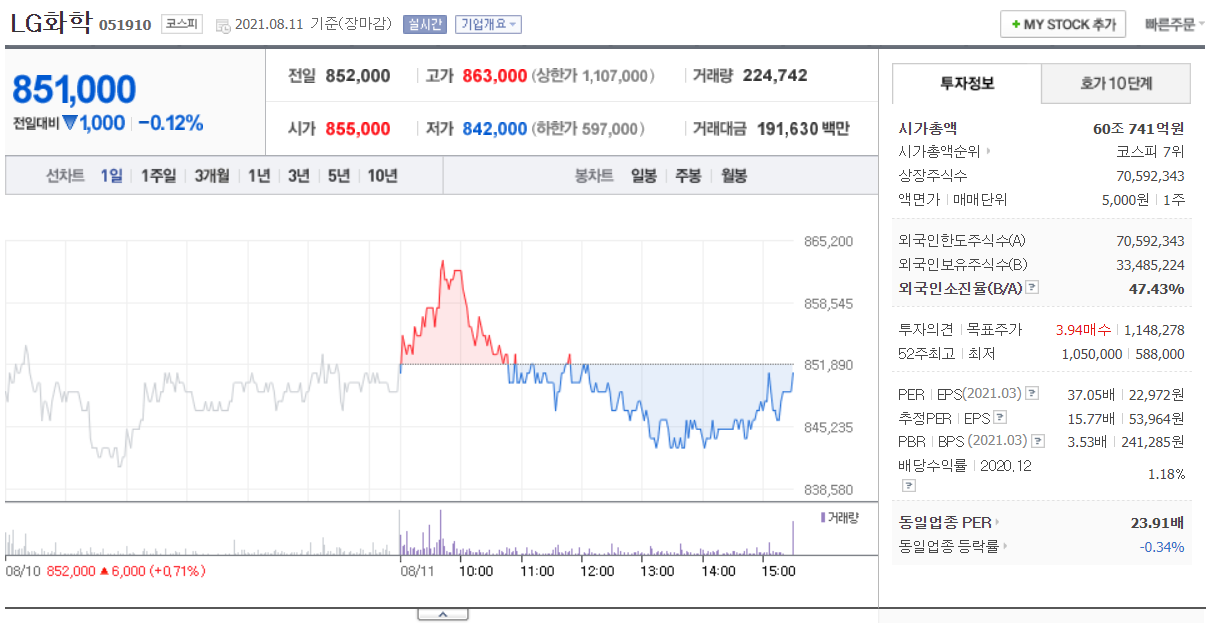Click chart axis label 851,890
Viewport: 1211px width, 623px height.
[829, 365]
